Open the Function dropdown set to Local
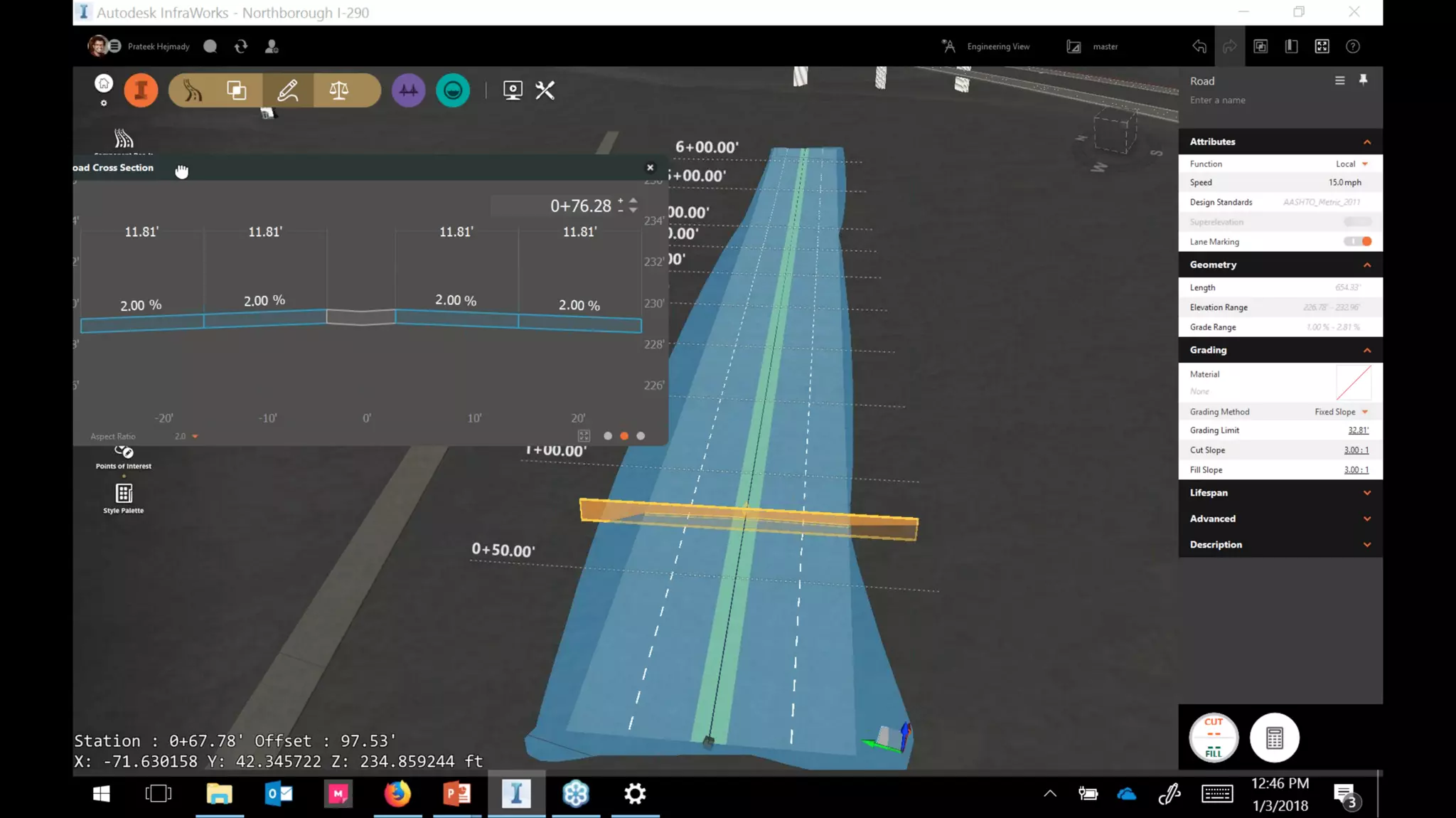The image size is (1456, 818). (x=1351, y=164)
